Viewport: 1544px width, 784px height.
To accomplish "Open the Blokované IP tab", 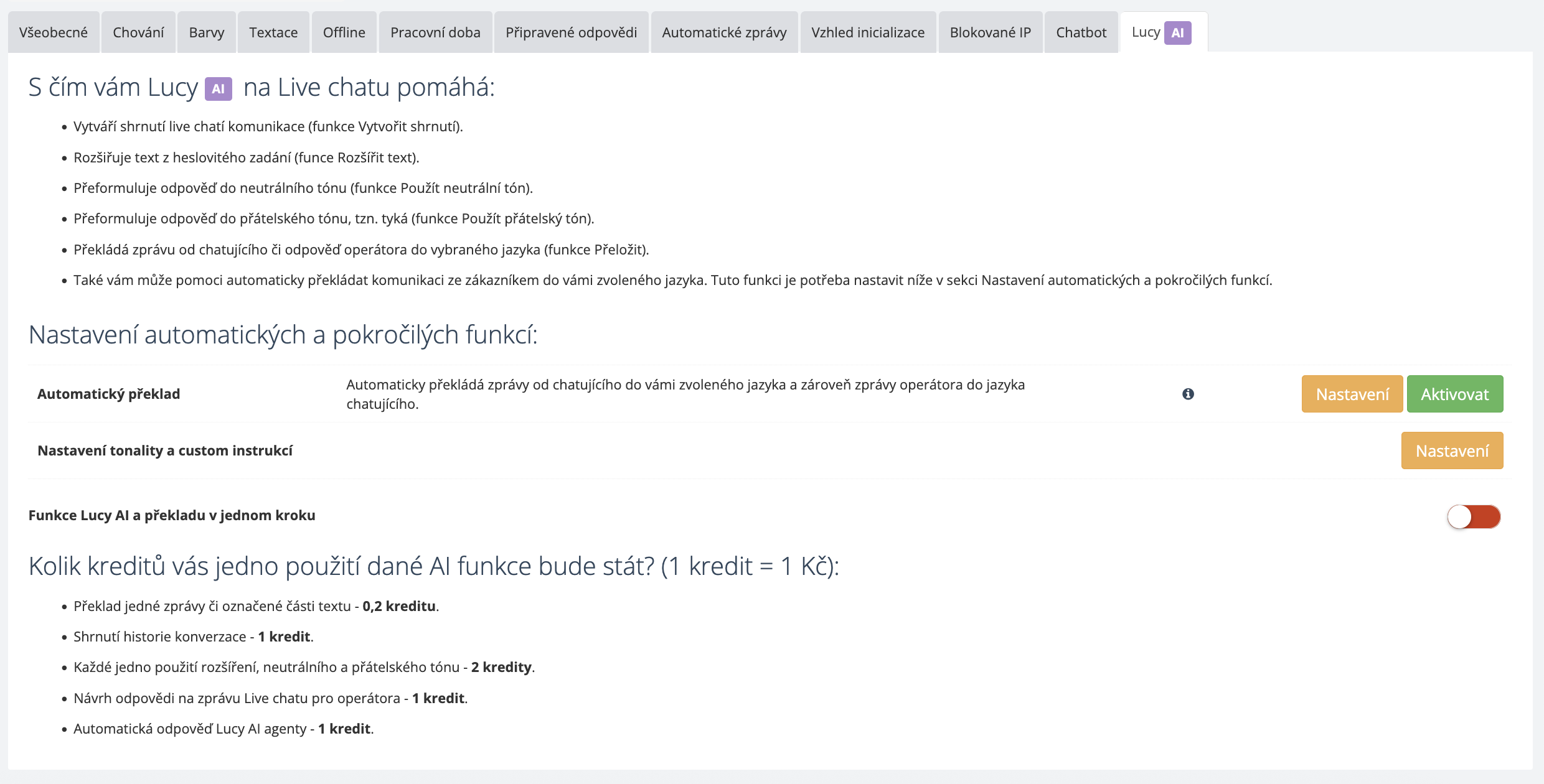I will click(x=990, y=32).
